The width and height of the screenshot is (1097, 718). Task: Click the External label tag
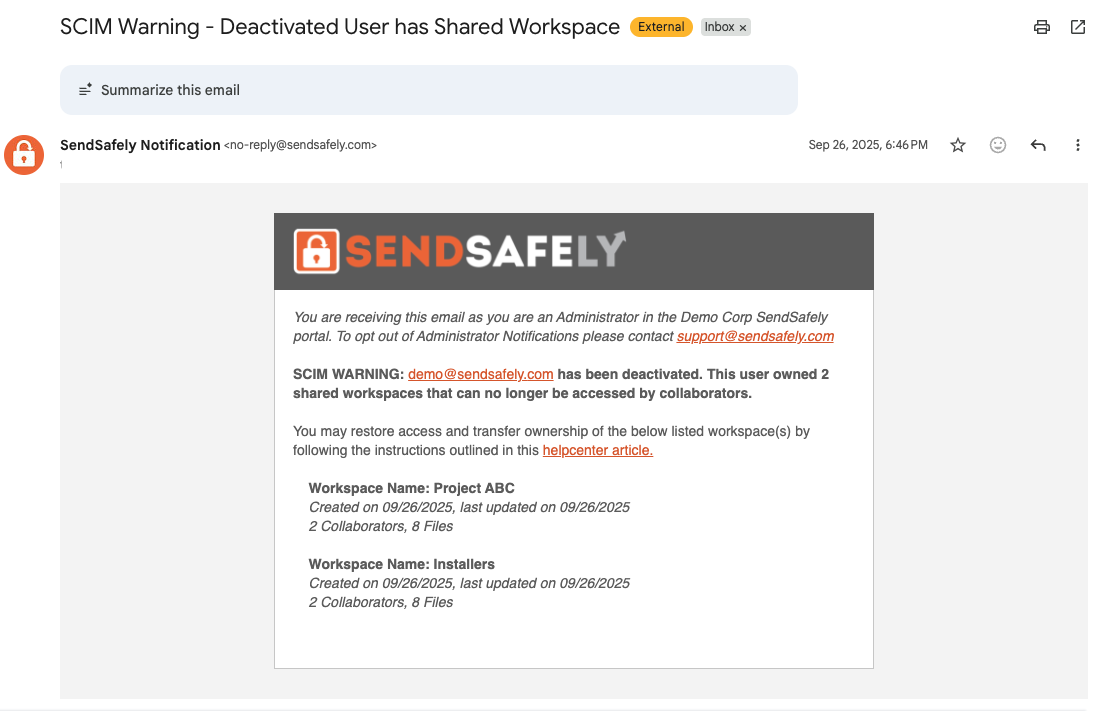(x=661, y=27)
